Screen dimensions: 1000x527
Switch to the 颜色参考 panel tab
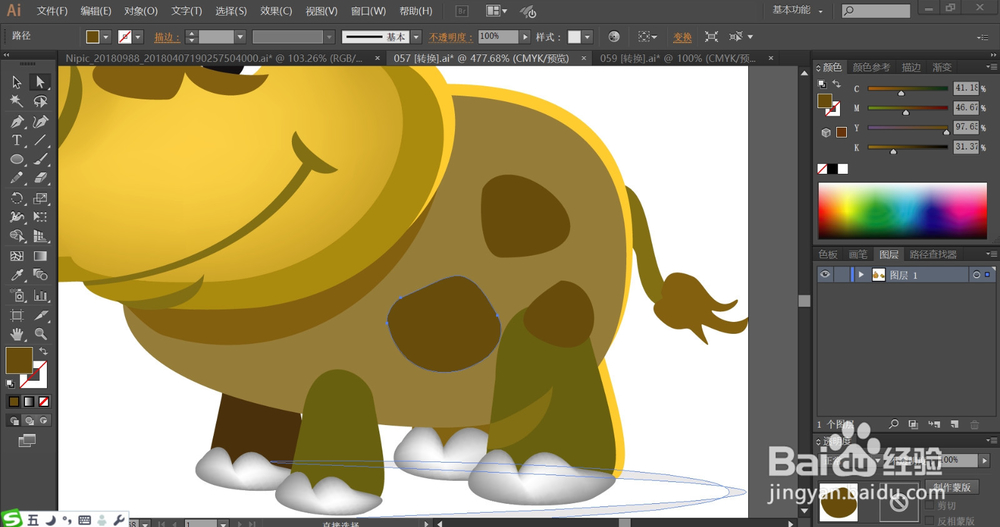[871, 68]
